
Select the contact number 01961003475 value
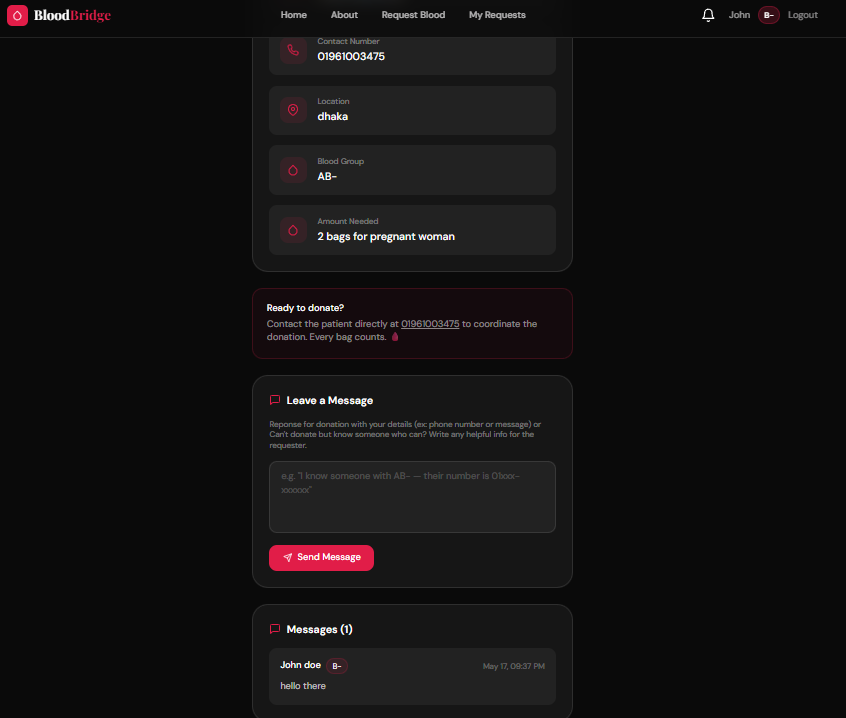tap(351, 57)
